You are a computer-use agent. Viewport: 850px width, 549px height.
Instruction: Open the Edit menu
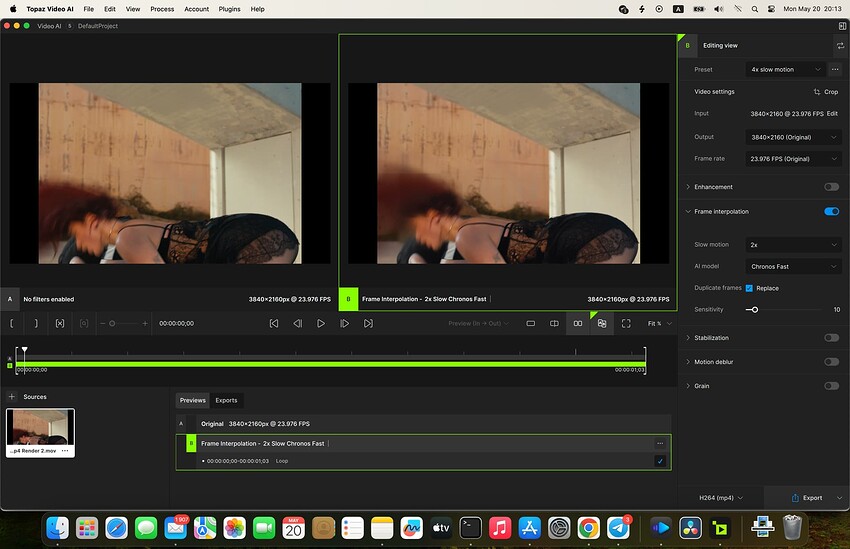click(x=110, y=9)
